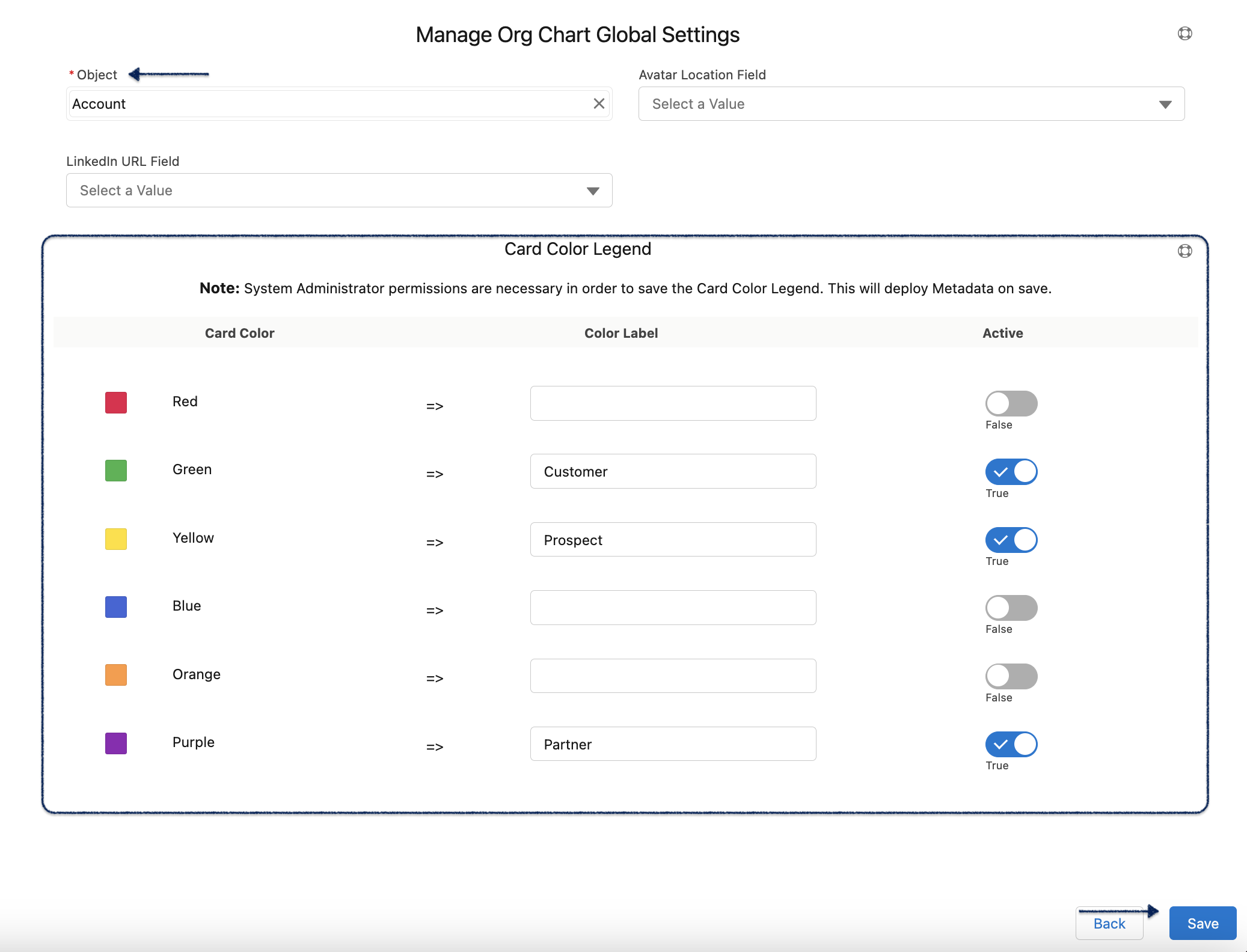This screenshot has height=952, width=1247.
Task: Click the Orange color name text
Action: (x=197, y=674)
